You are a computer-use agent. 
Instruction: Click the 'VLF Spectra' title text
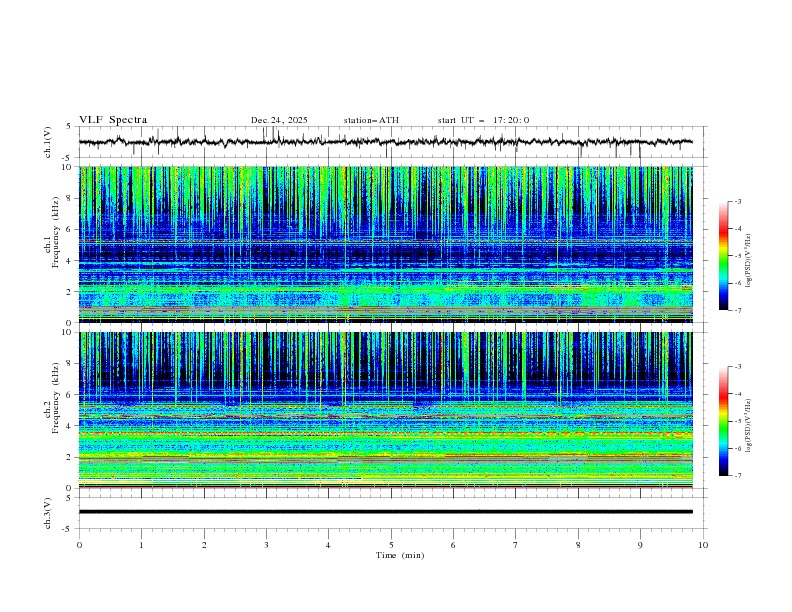tap(113, 120)
